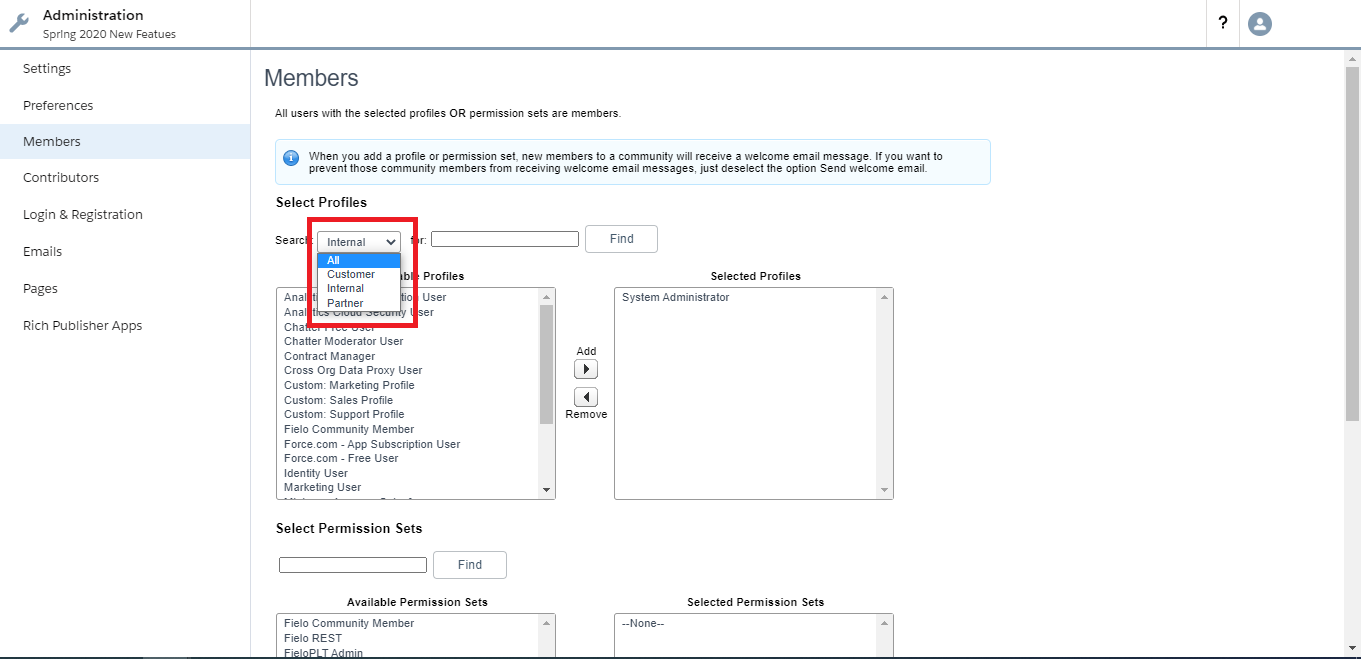The image size is (1361, 659).
Task: Click Available Profiles scroll up arrow
Action: point(546,297)
